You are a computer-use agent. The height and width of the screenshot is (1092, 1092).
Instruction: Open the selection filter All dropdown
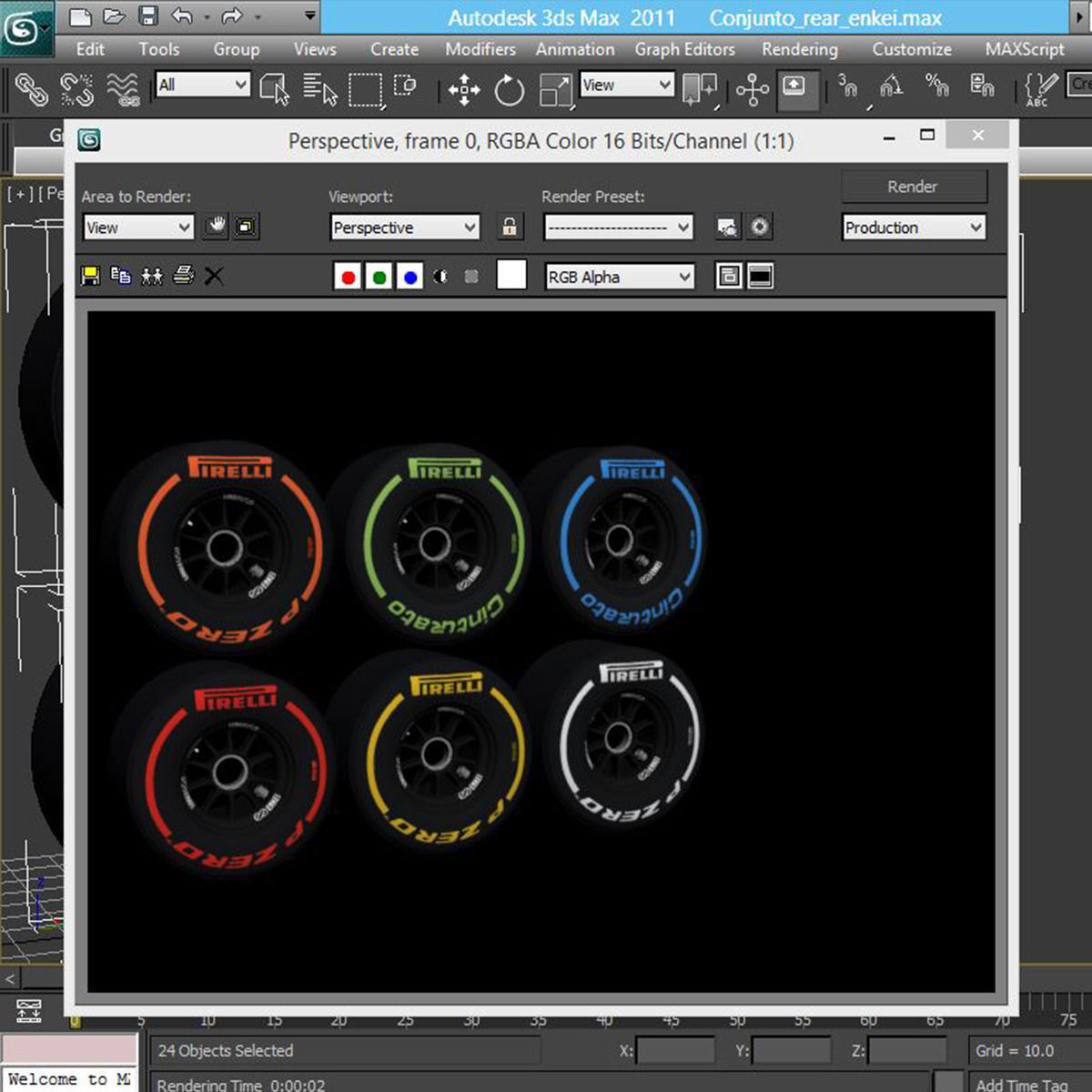coord(202,85)
